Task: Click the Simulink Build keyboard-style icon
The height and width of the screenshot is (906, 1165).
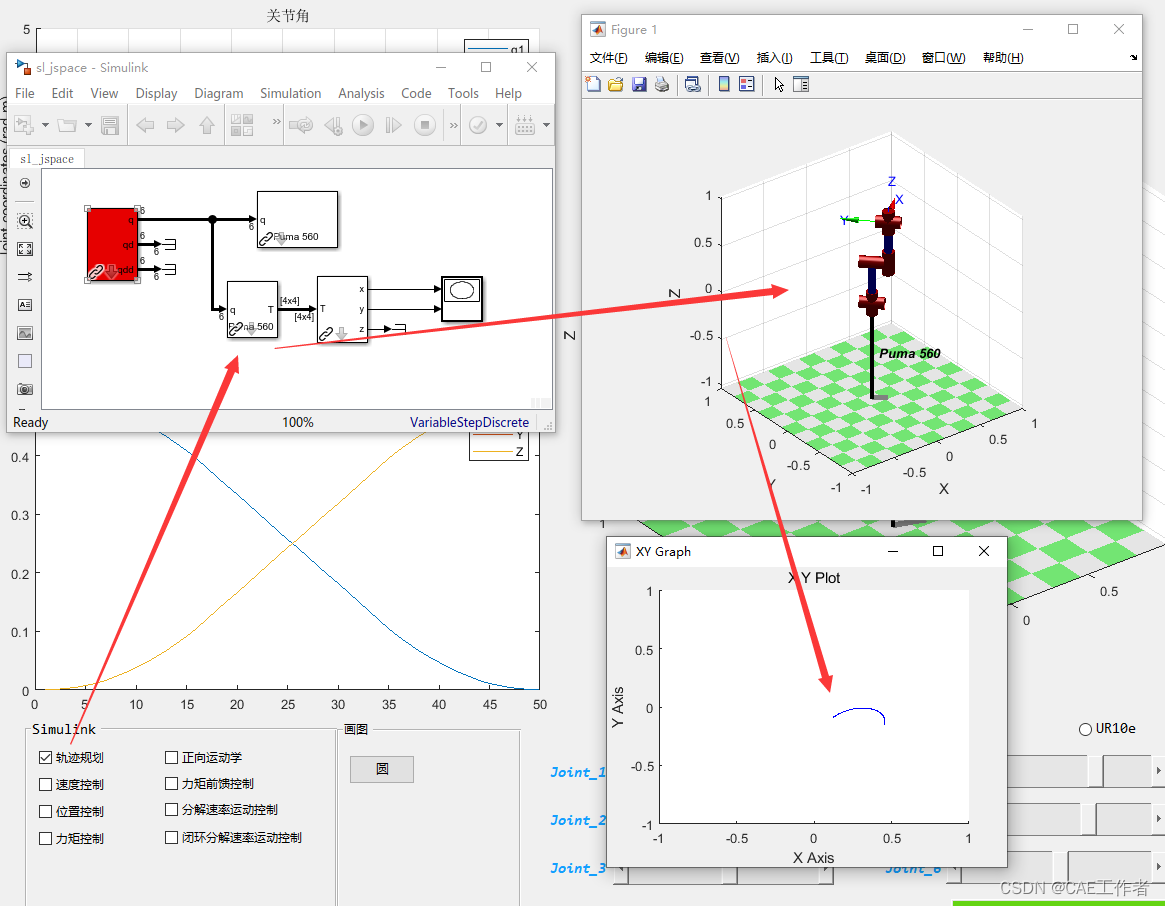Action: tap(525, 125)
